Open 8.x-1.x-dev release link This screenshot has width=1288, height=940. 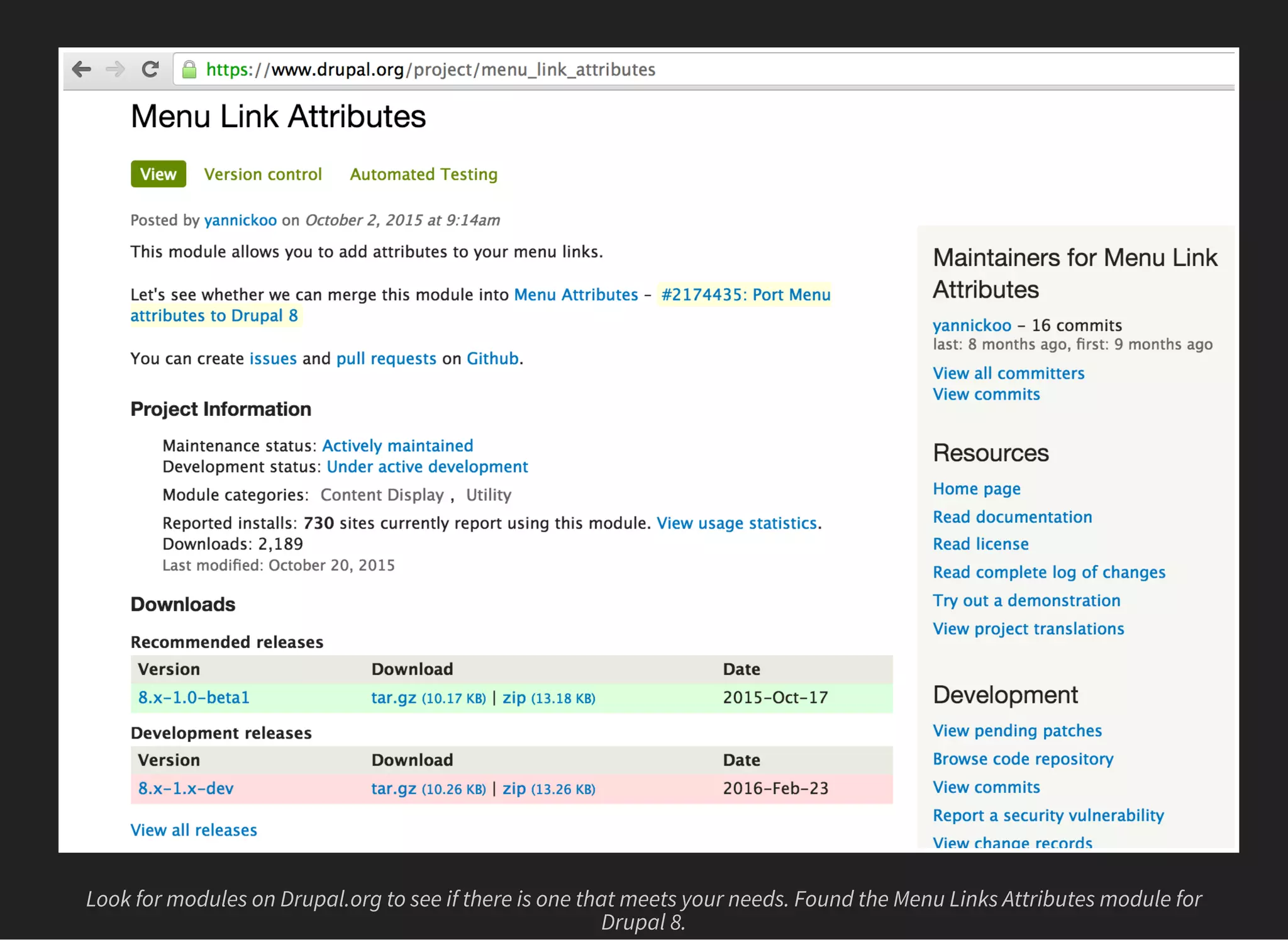pyautogui.click(x=186, y=788)
